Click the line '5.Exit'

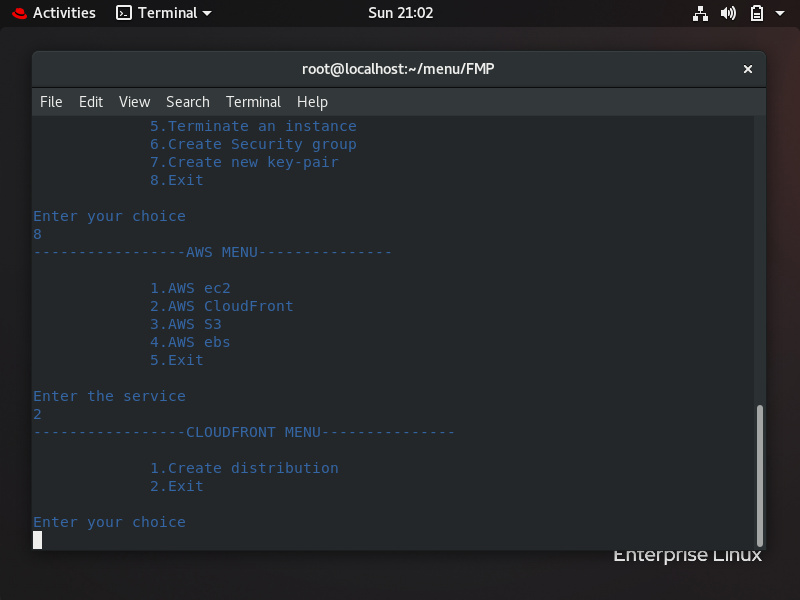point(177,360)
